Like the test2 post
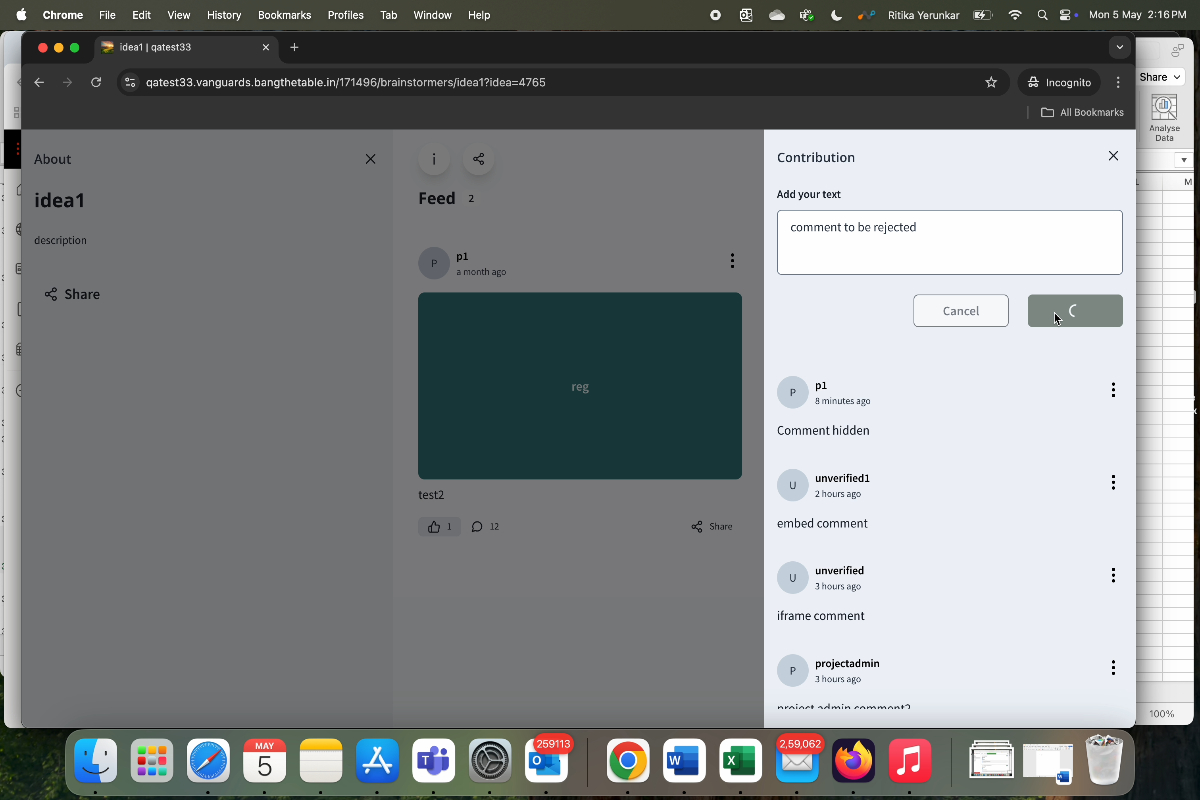This screenshot has width=1200, height=800. [439, 526]
